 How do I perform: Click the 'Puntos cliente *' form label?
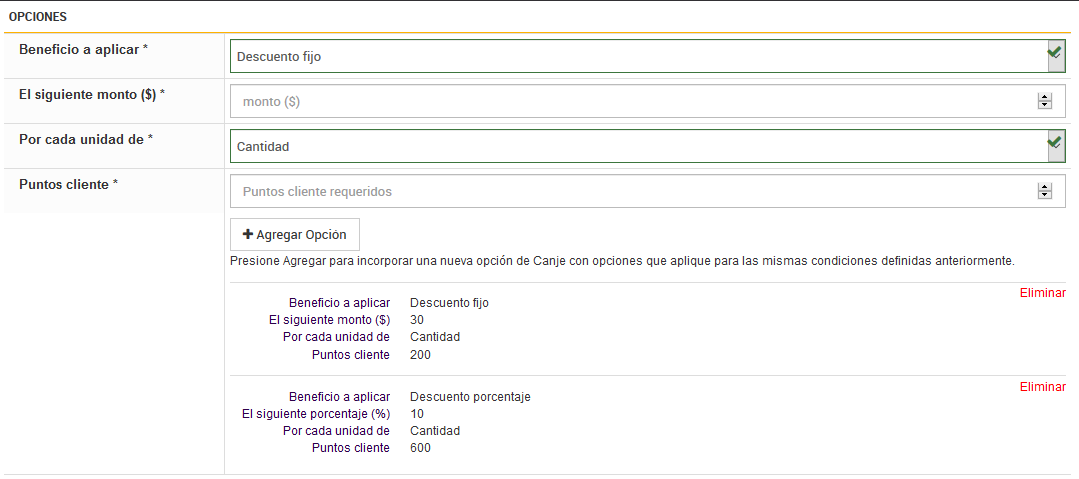(69, 184)
